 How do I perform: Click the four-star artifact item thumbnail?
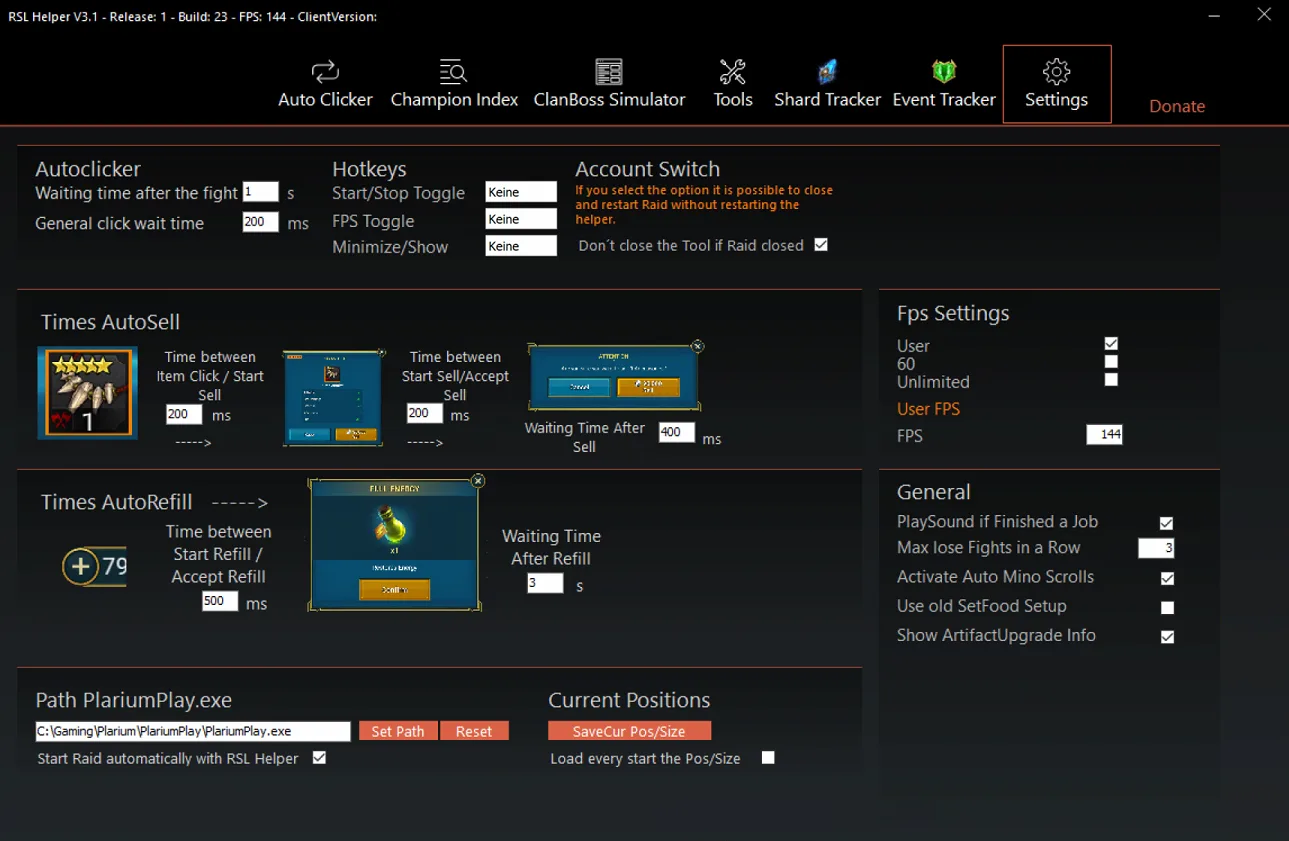(87, 393)
